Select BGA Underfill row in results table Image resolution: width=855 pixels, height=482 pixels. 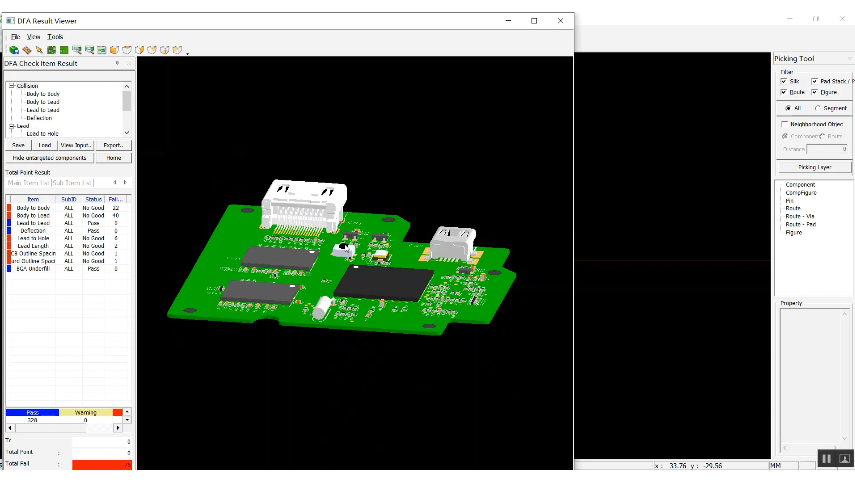coord(69,269)
